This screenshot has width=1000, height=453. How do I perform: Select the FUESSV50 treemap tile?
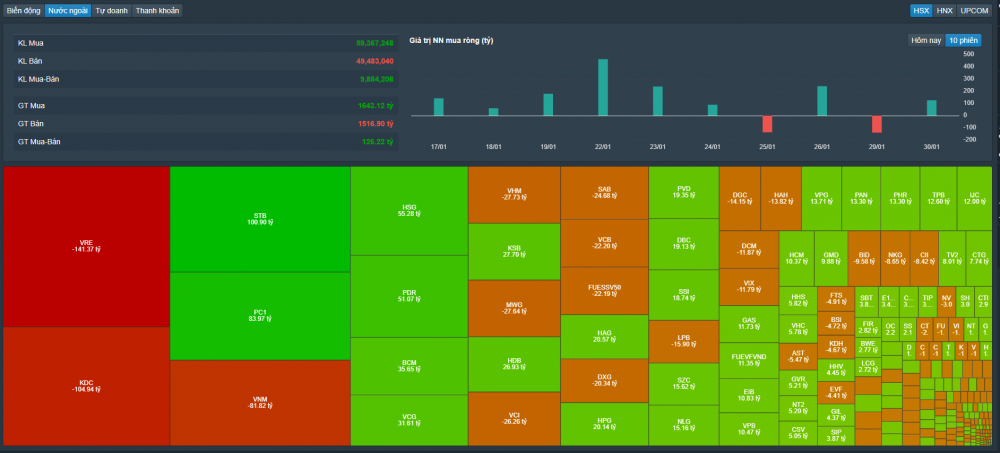coord(605,290)
